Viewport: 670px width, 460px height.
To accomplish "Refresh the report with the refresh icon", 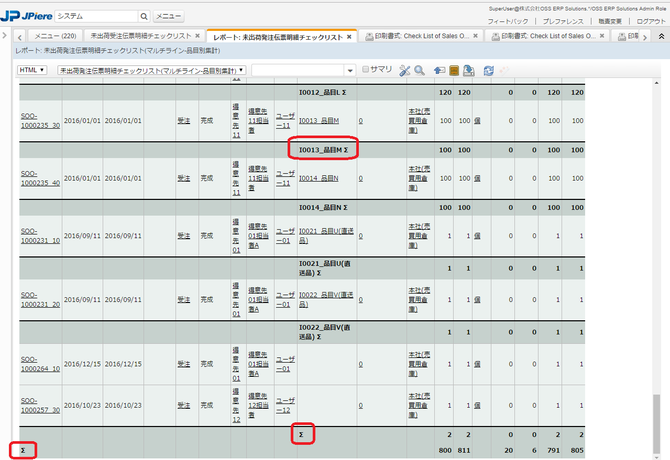I will (x=488, y=70).
